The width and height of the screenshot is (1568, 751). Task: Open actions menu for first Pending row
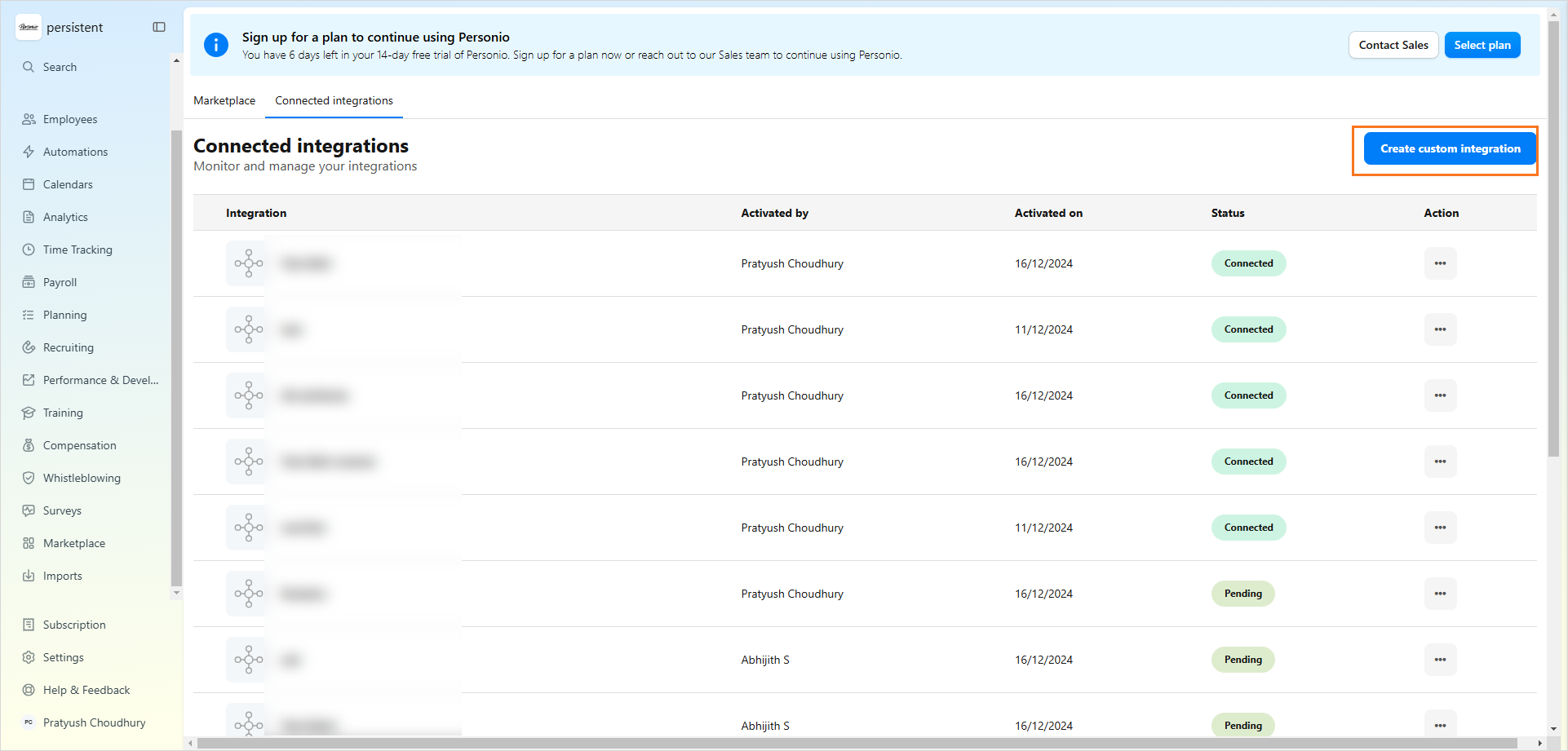(x=1440, y=594)
